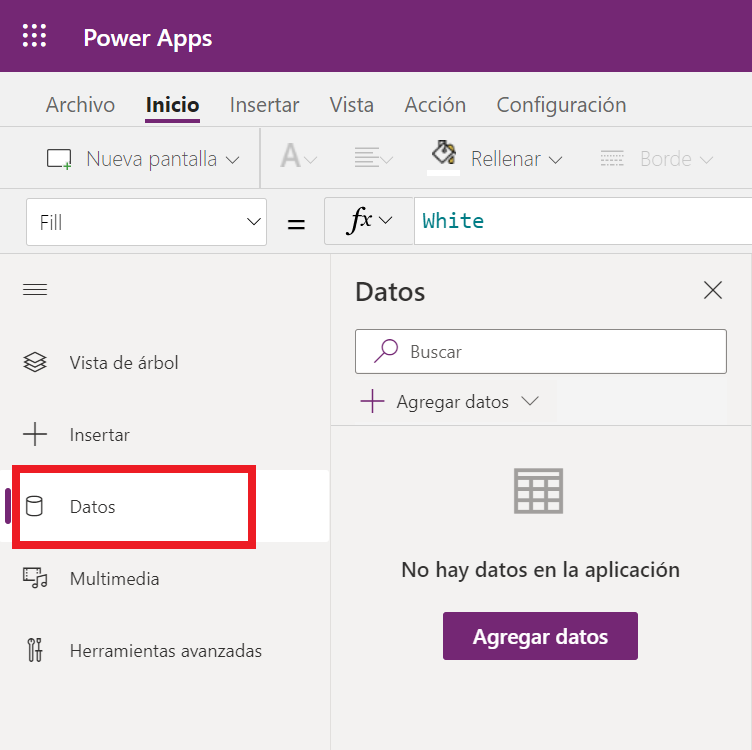Image resolution: width=752 pixels, height=750 pixels.
Task: Click the Rellenar paint bucket icon
Action: coord(444,153)
